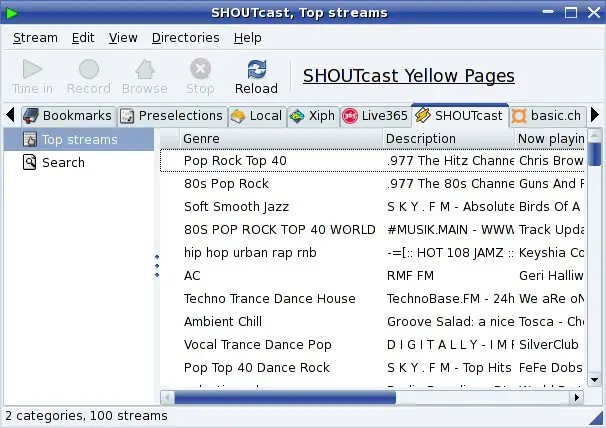Select the Techno Trance Dance House row
The height and width of the screenshot is (428, 606).
[x=372, y=298]
